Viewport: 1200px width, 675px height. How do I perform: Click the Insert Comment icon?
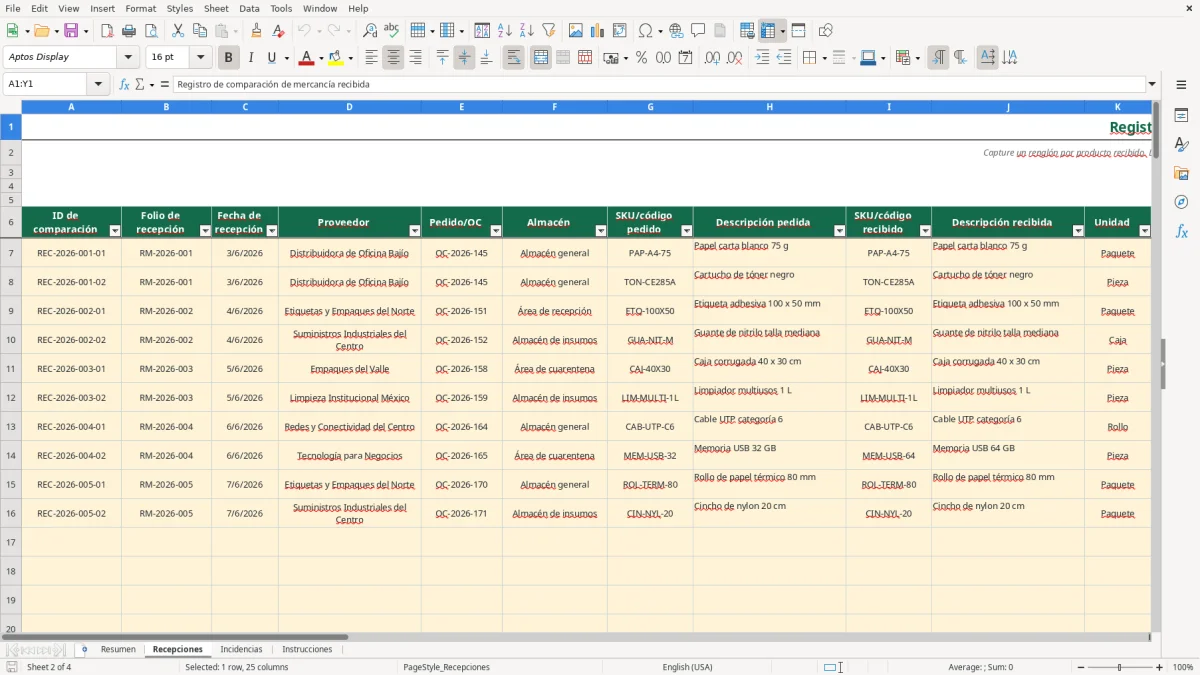coord(698,31)
